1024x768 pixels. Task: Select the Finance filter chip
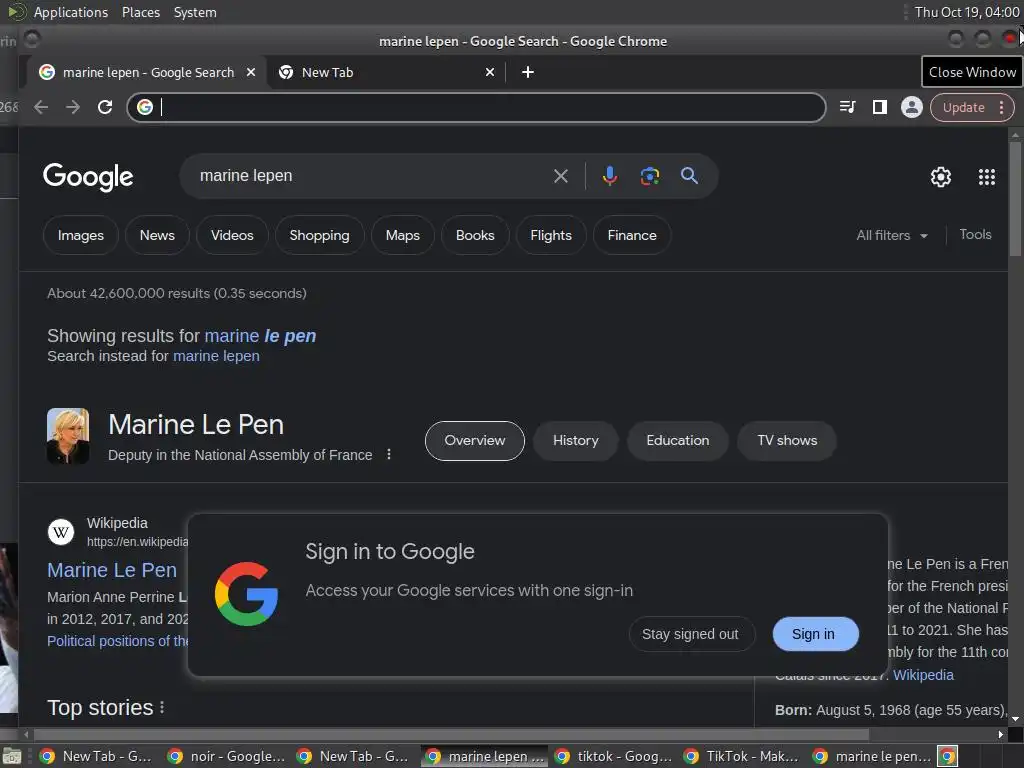tap(632, 236)
